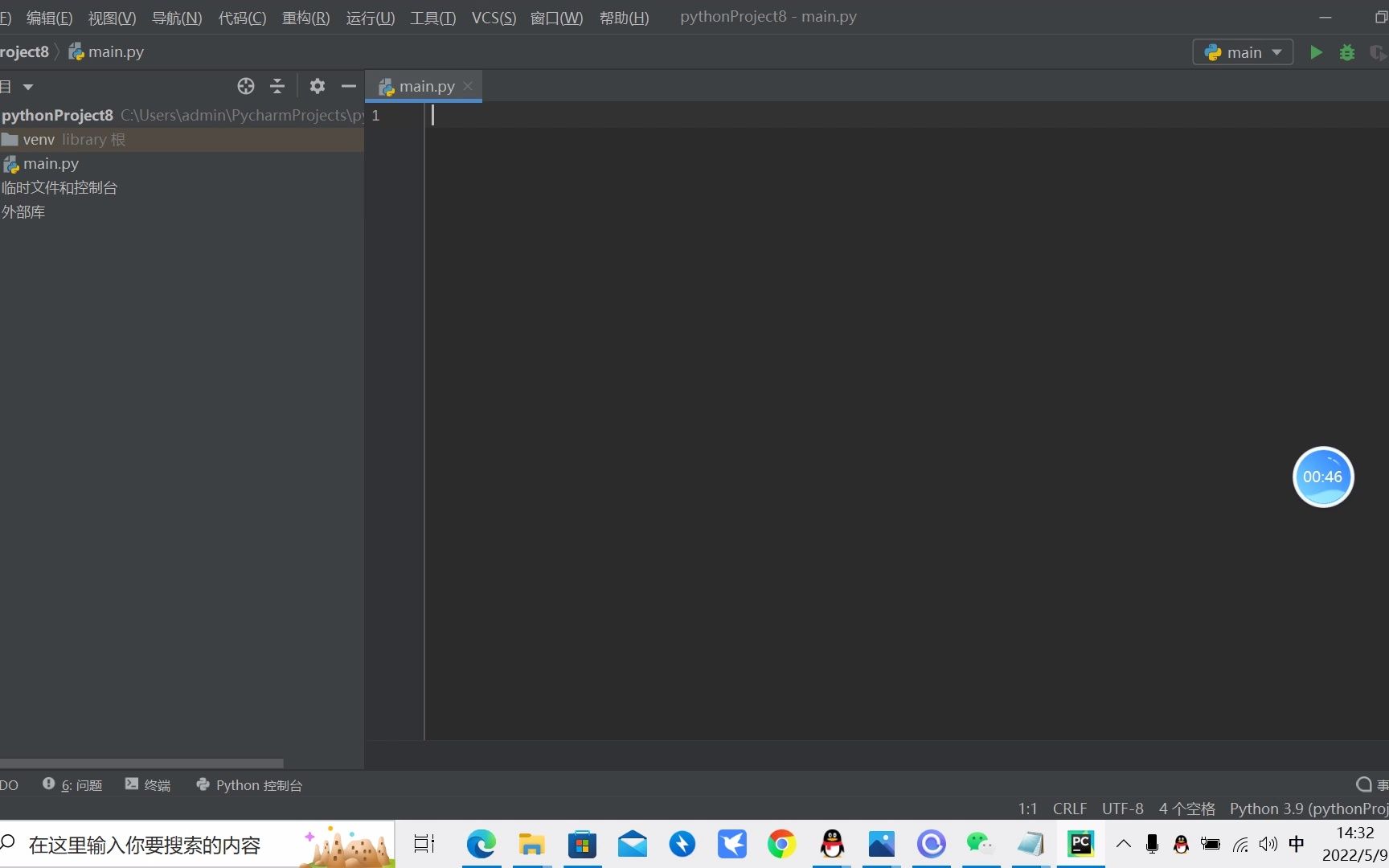The height and width of the screenshot is (868, 1389).
Task: Open volume control in system tray
Action: [x=1268, y=844]
